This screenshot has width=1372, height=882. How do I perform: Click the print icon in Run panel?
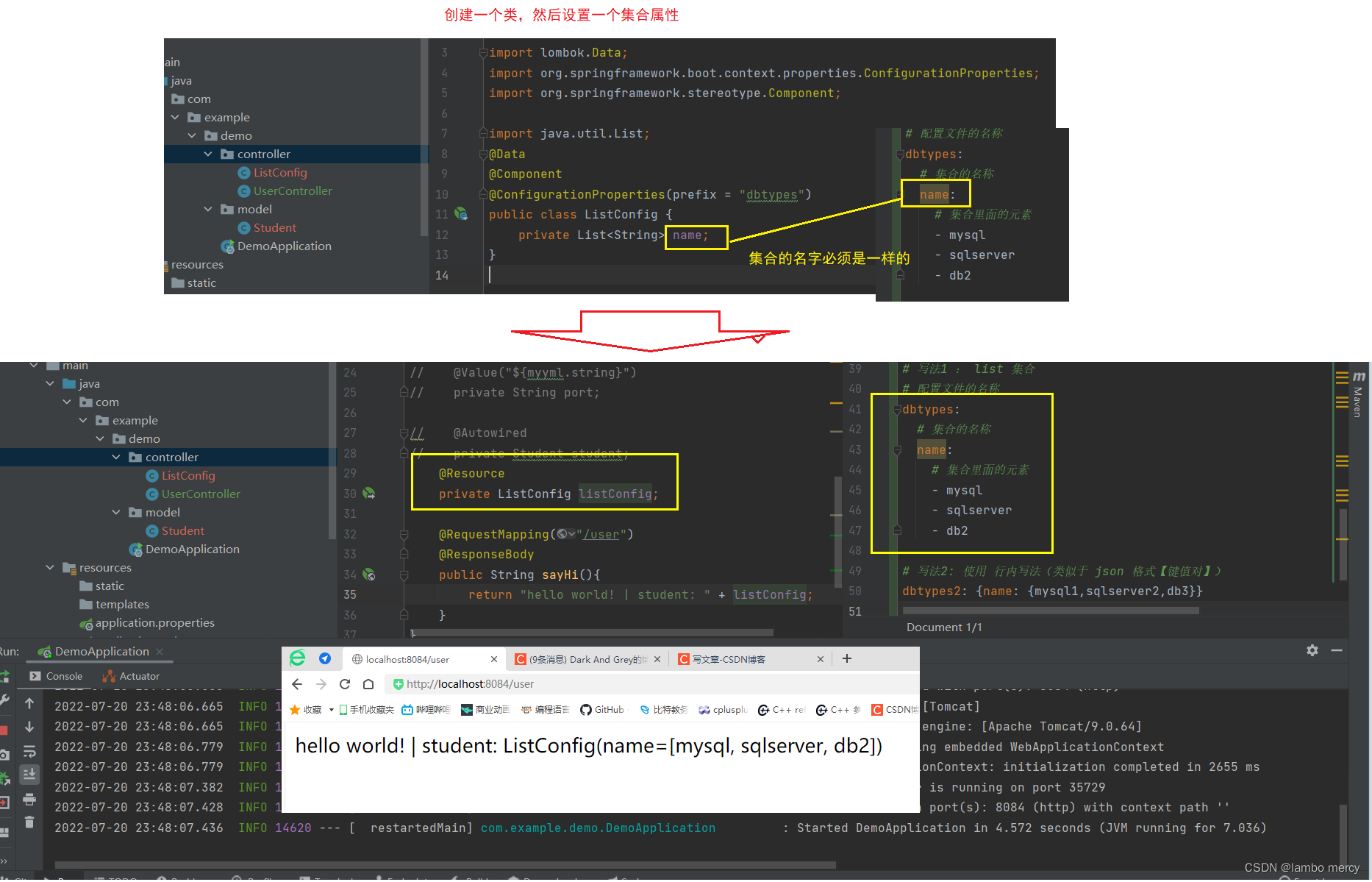pyautogui.click(x=29, y=799)
